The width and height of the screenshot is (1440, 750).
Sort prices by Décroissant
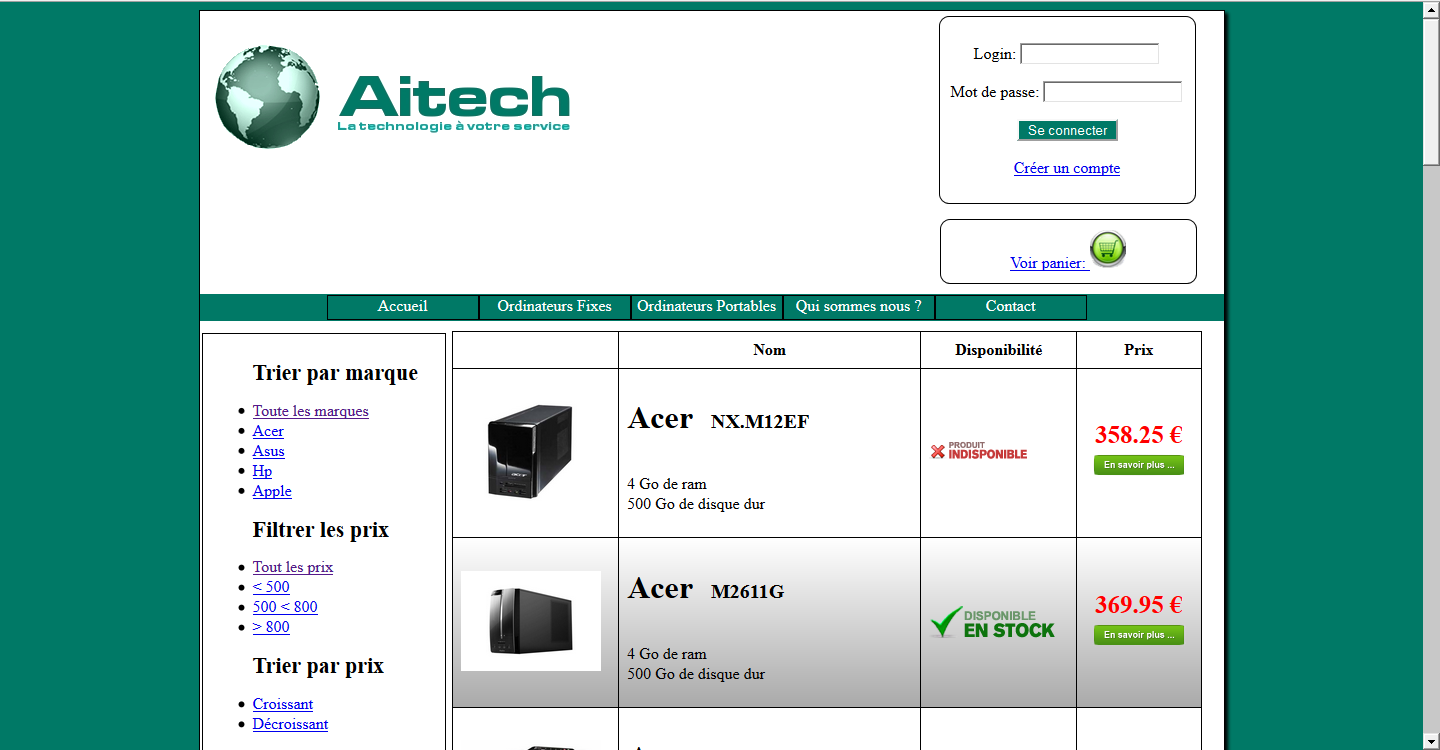coord(290,724)
